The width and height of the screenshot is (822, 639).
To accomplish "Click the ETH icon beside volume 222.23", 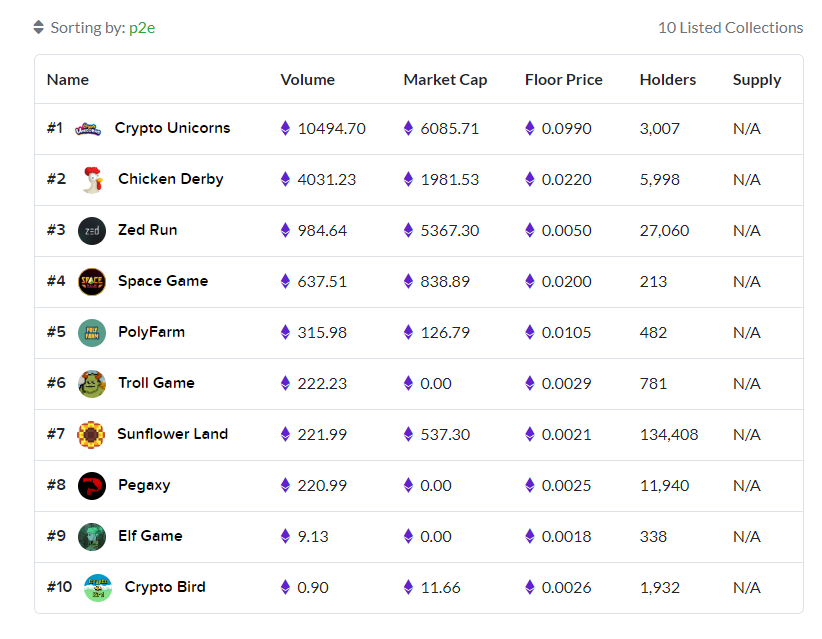I will [x=285, y=383].
